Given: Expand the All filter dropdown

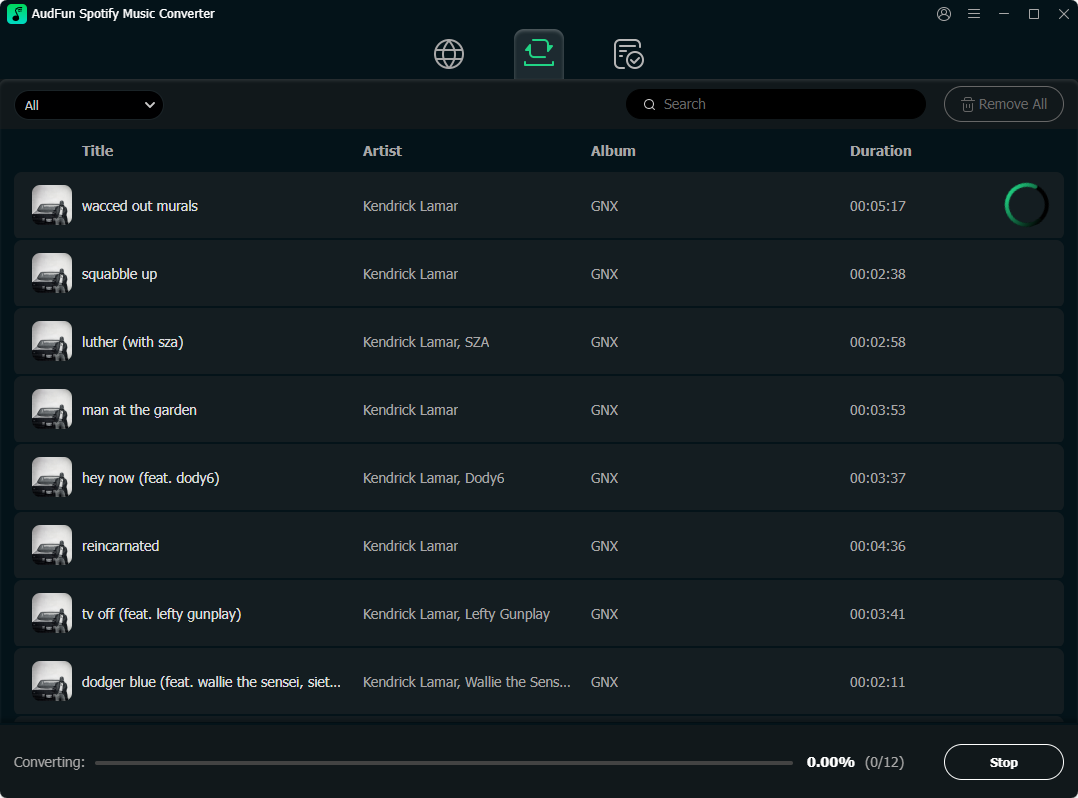Looking at the screenshot, I should [x=89, y=105].
